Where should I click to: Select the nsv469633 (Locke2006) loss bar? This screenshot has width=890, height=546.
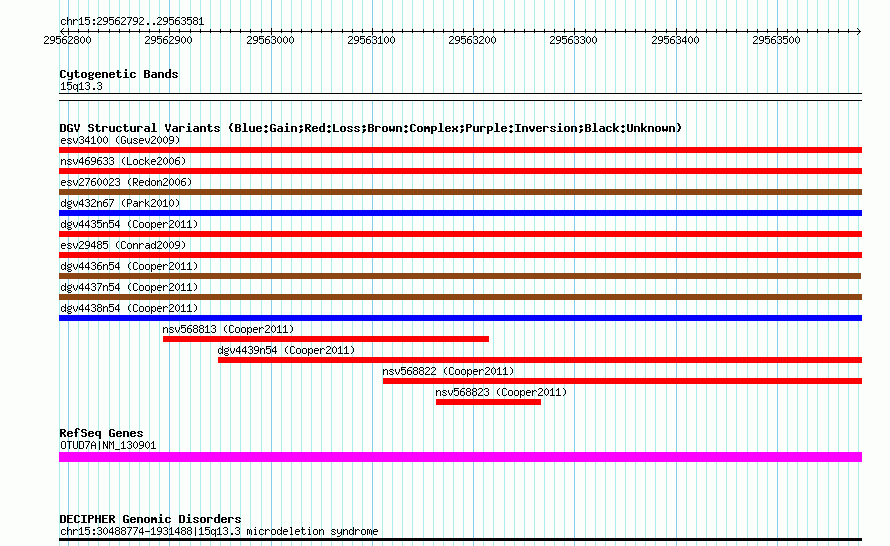point(460,171)
